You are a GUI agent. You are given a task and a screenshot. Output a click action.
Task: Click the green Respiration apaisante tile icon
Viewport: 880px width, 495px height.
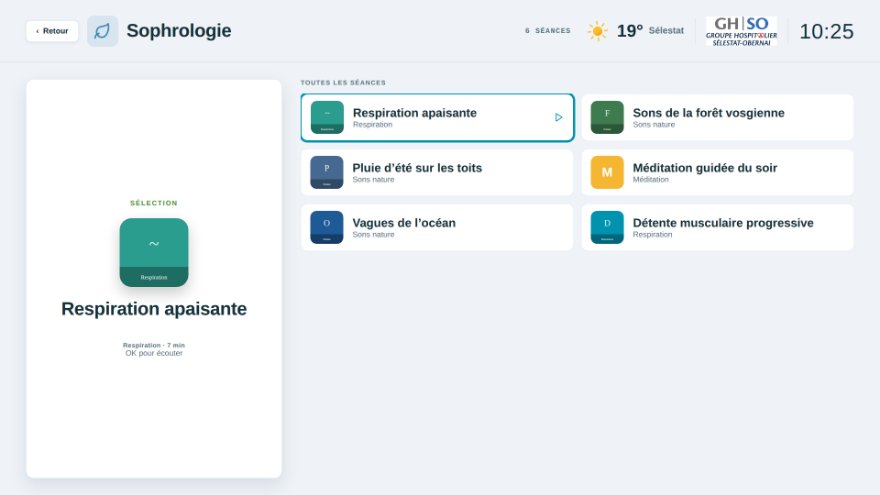point(327,117)
